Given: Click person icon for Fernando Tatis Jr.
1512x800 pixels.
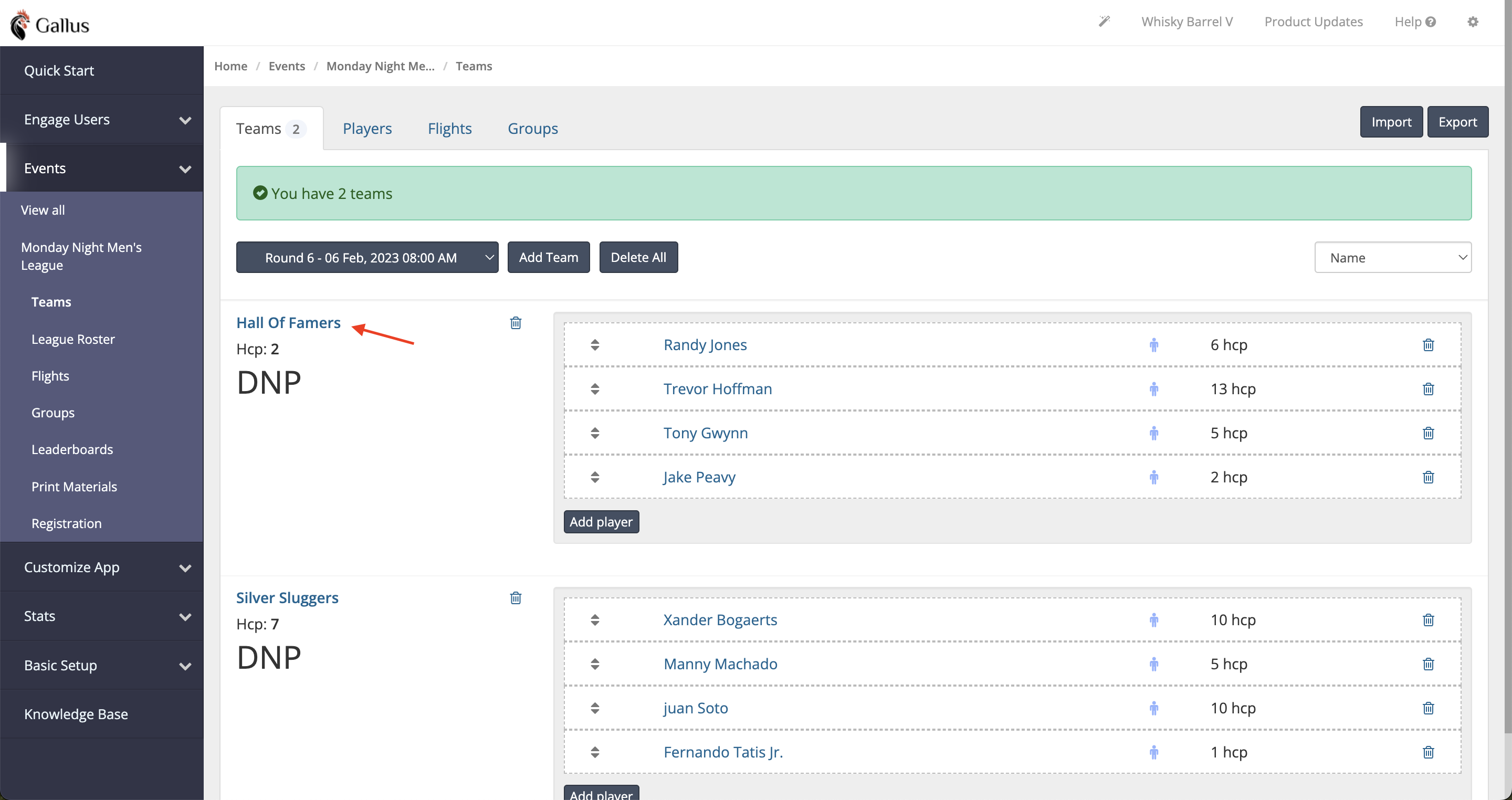Looking at the screenshot, I should pyautogui.click(x=1154, y=752).
